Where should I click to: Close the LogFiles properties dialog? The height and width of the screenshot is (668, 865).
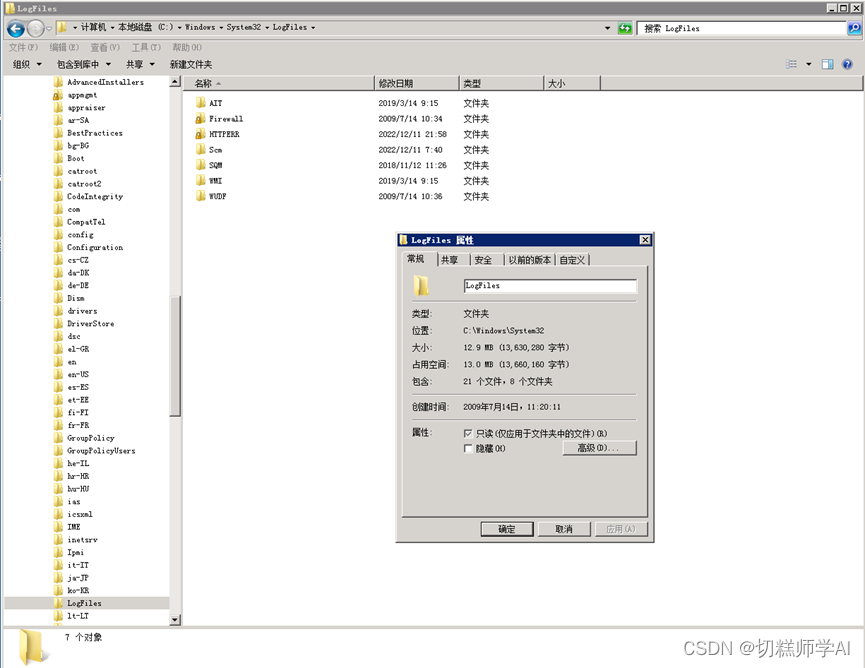coord(644,239)
